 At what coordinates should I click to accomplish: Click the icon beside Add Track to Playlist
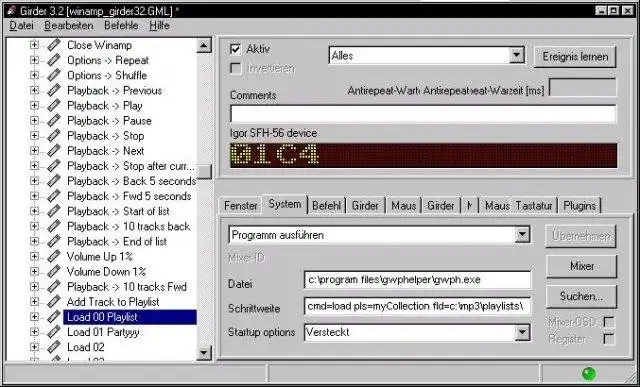coord(54,302)
